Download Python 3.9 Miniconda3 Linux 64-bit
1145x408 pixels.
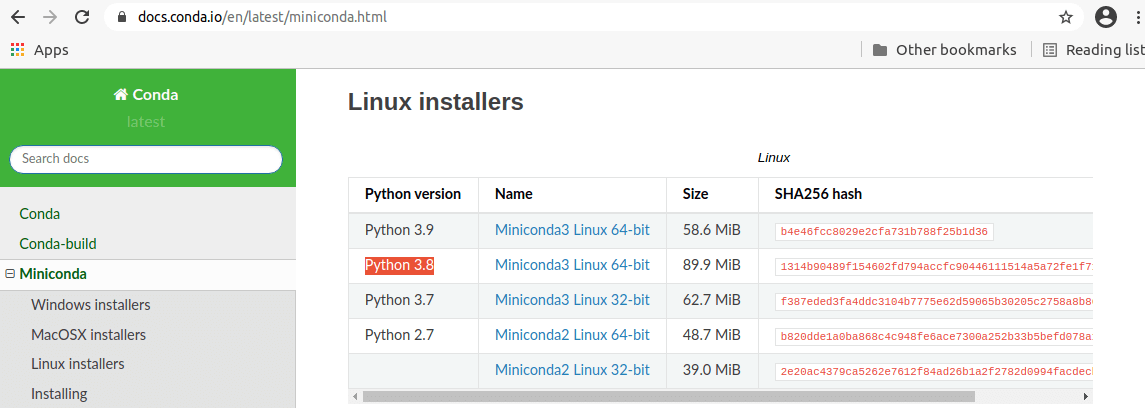point(572,231)
